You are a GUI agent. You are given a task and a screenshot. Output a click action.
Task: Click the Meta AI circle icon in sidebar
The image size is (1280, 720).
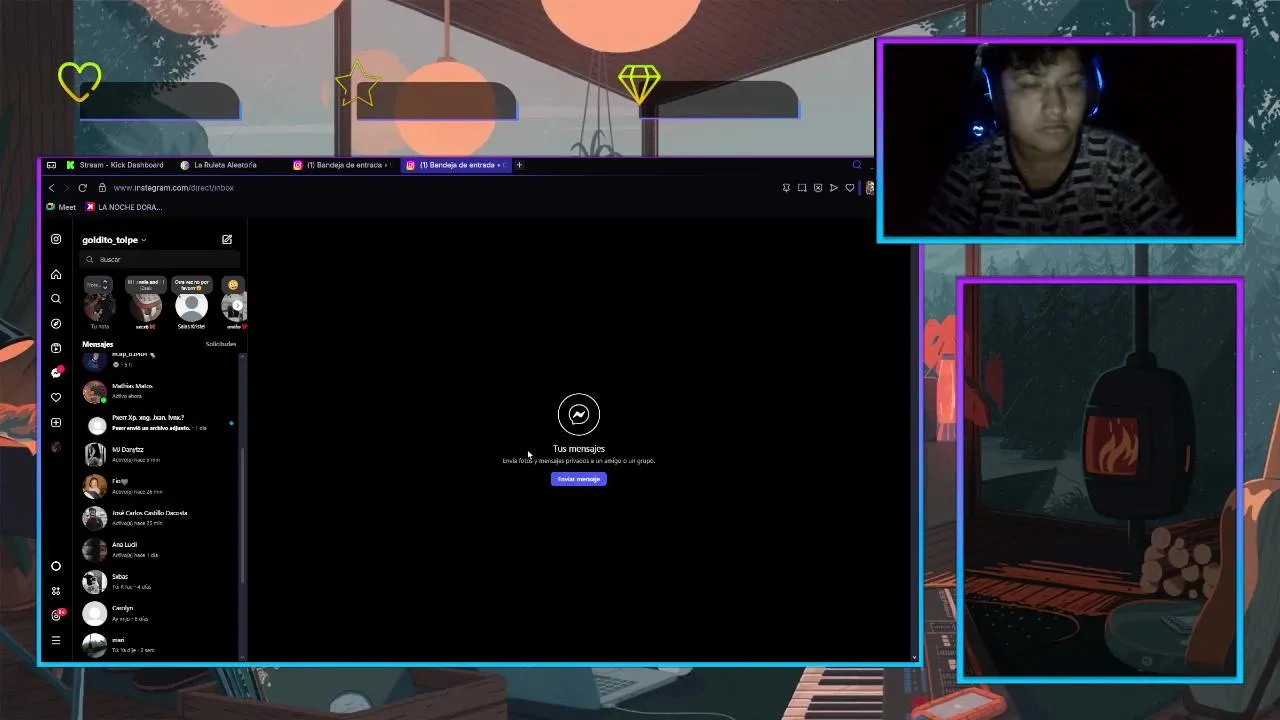tap(56, 566)
